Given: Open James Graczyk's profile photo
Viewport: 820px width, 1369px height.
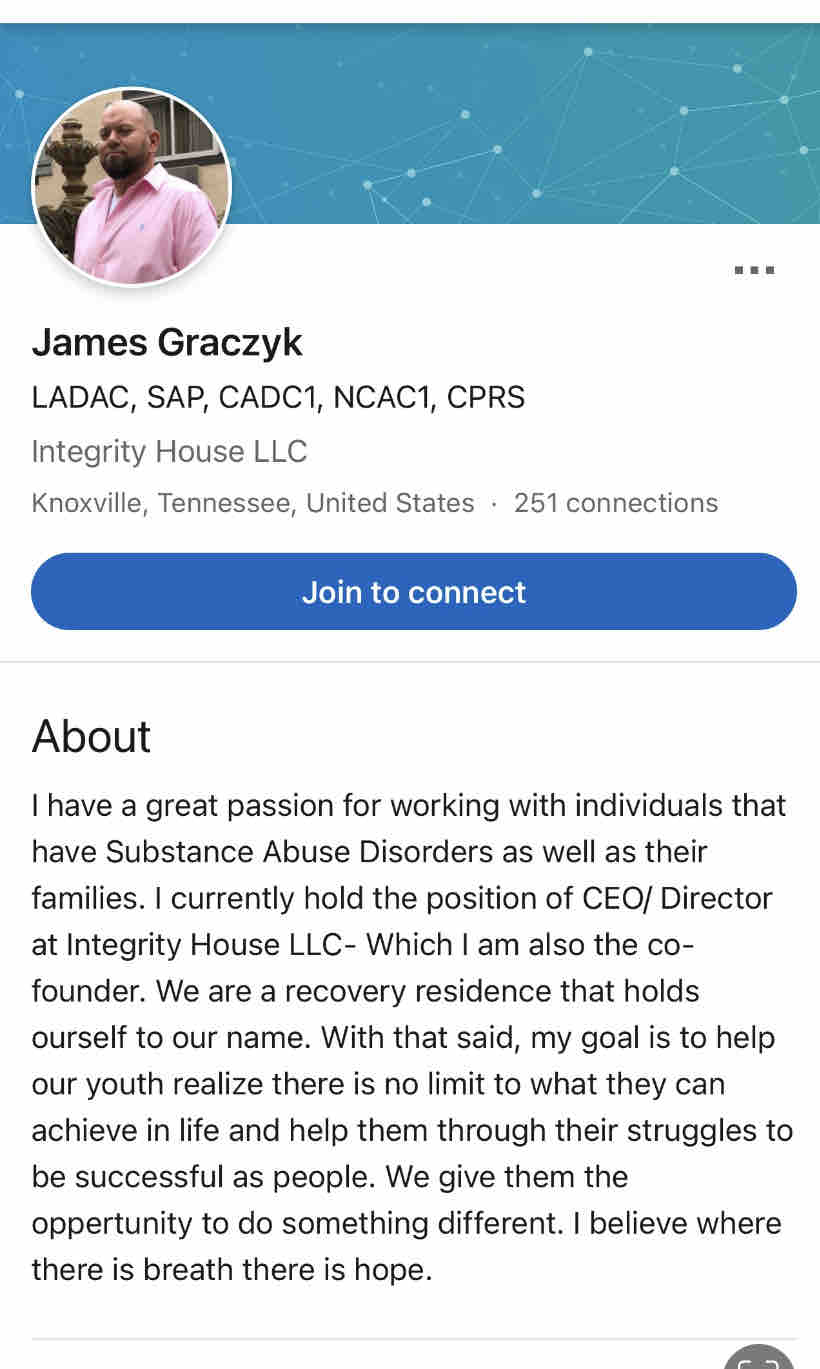Looking at the screenshot, I should (x=132, y=187).
